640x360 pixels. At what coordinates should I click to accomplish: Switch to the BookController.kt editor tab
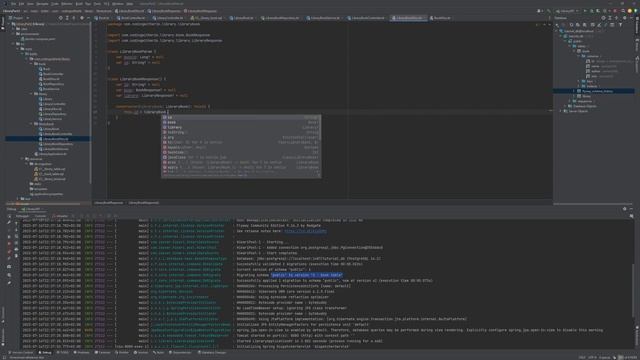[131, 18]
